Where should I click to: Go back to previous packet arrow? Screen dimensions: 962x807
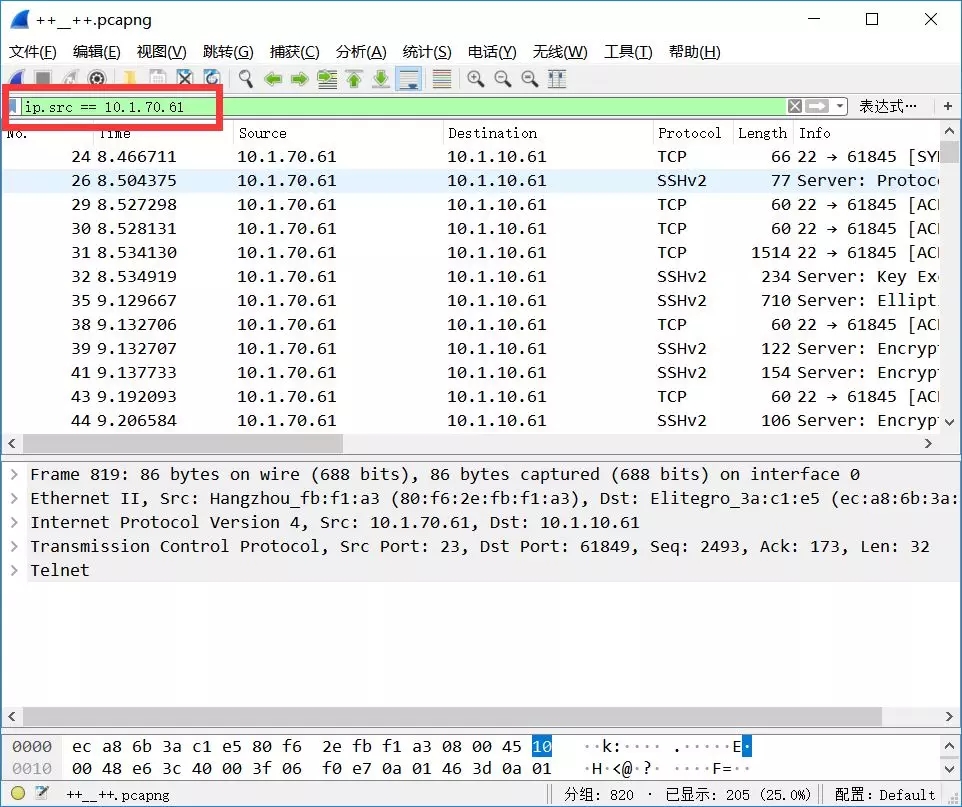(x=272, y=79)
